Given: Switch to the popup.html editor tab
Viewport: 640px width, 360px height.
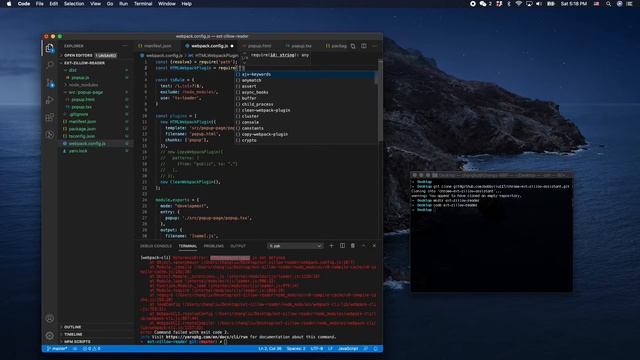Looking at the screenshot, I should pyautogui.click(x=260, y=46).
